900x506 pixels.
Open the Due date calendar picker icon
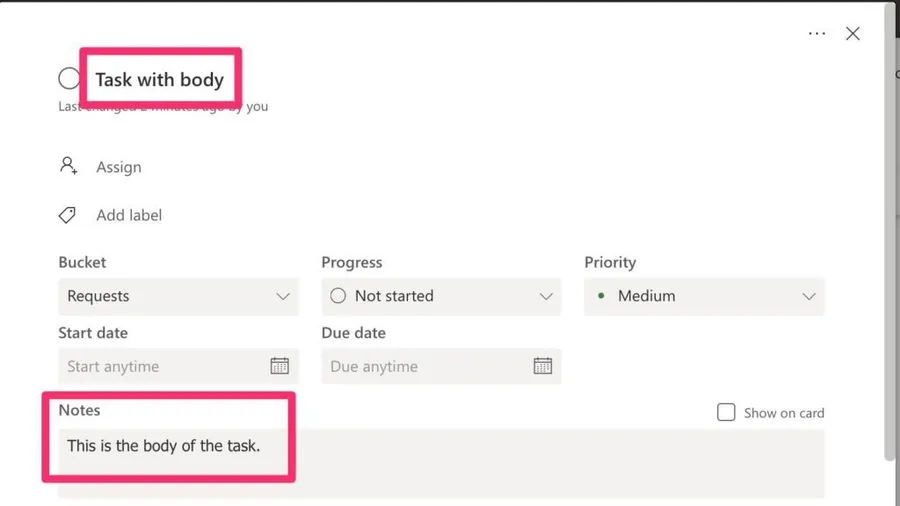click(543, 366)
